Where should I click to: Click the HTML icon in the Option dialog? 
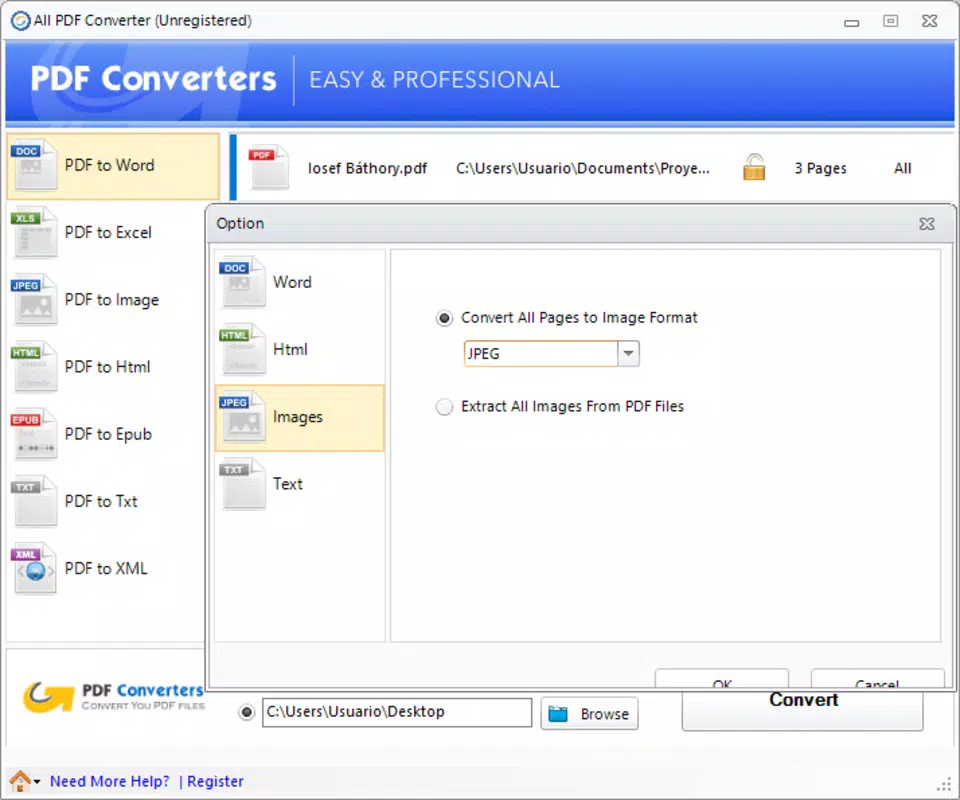tap(242, 350)
